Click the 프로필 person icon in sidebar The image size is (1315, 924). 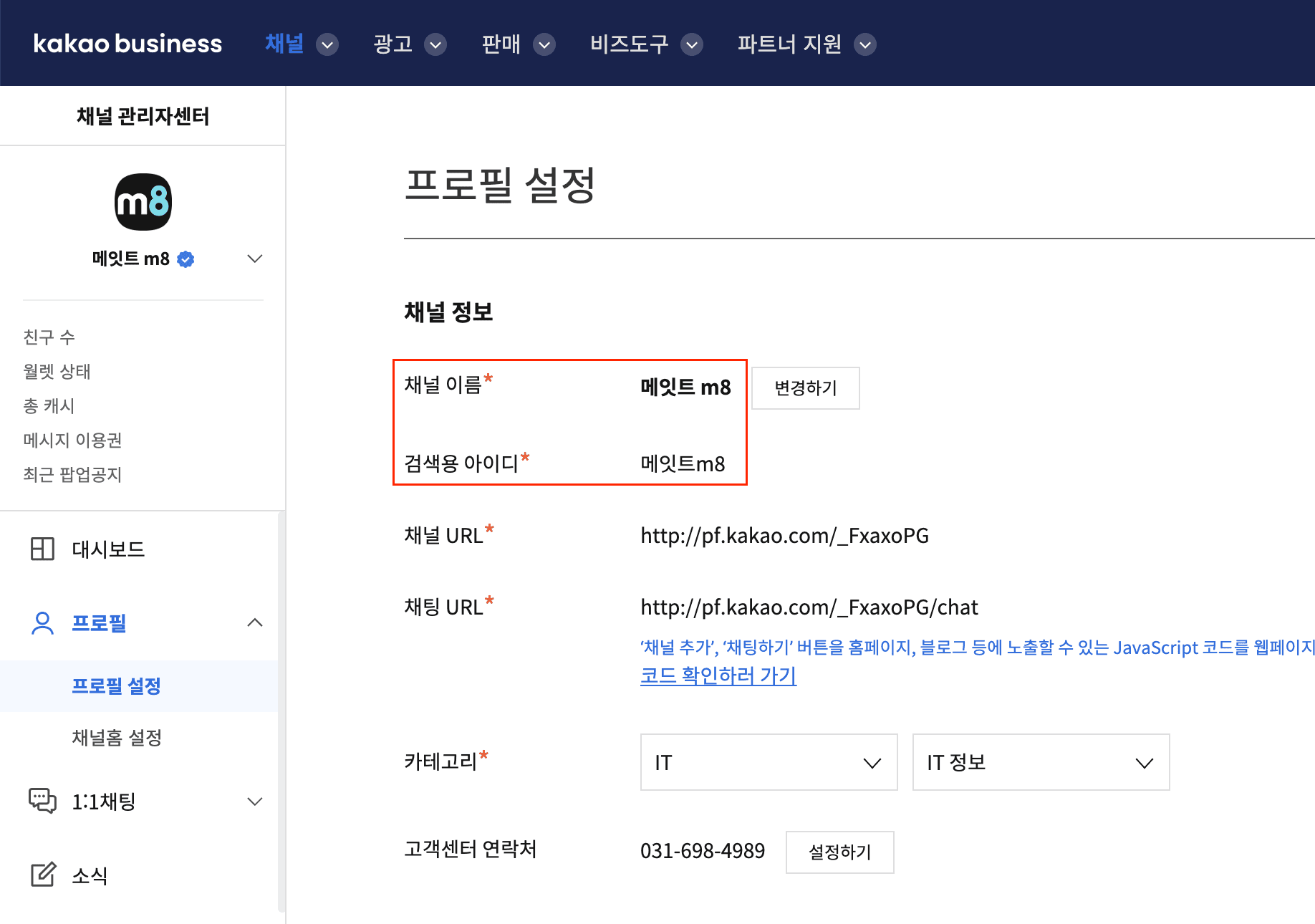coord(42,623)
